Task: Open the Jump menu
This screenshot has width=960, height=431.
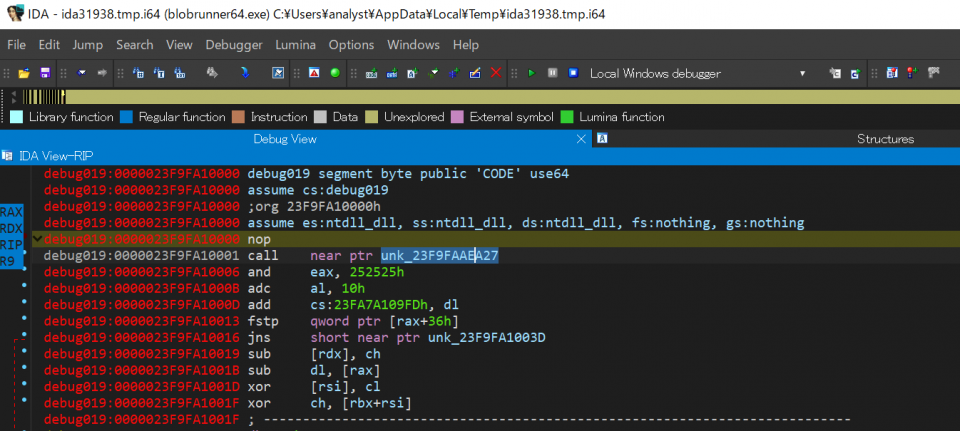Action: [88, 45]
